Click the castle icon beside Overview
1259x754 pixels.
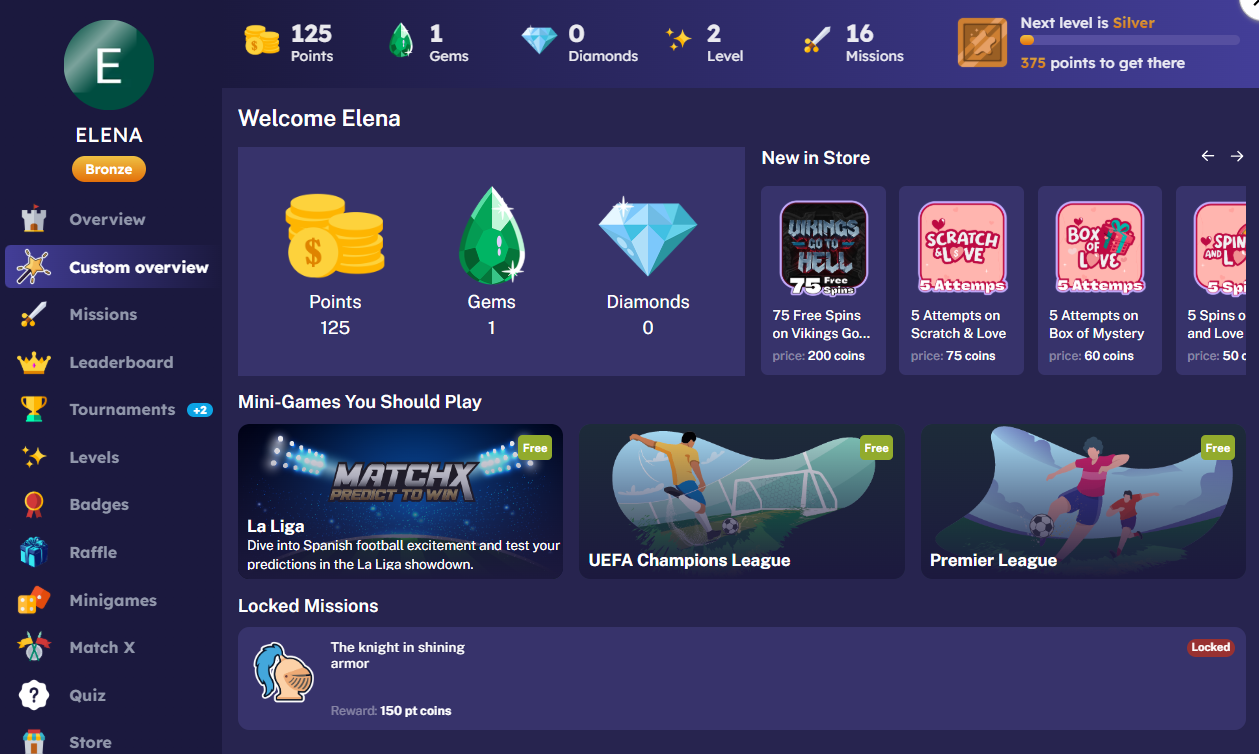[x=34, y=219]
